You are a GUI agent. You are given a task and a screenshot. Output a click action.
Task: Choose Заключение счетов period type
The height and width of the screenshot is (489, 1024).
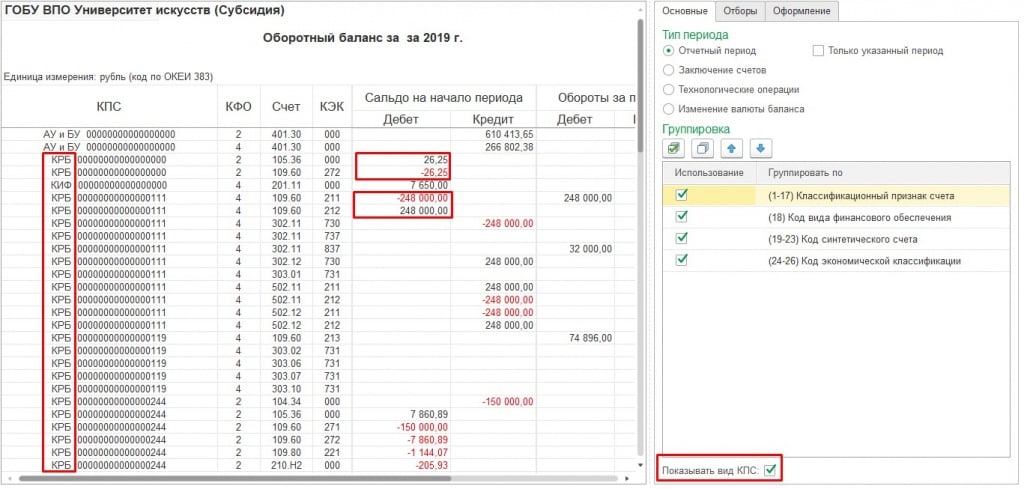pyautogui.click(x=669, y=70)
